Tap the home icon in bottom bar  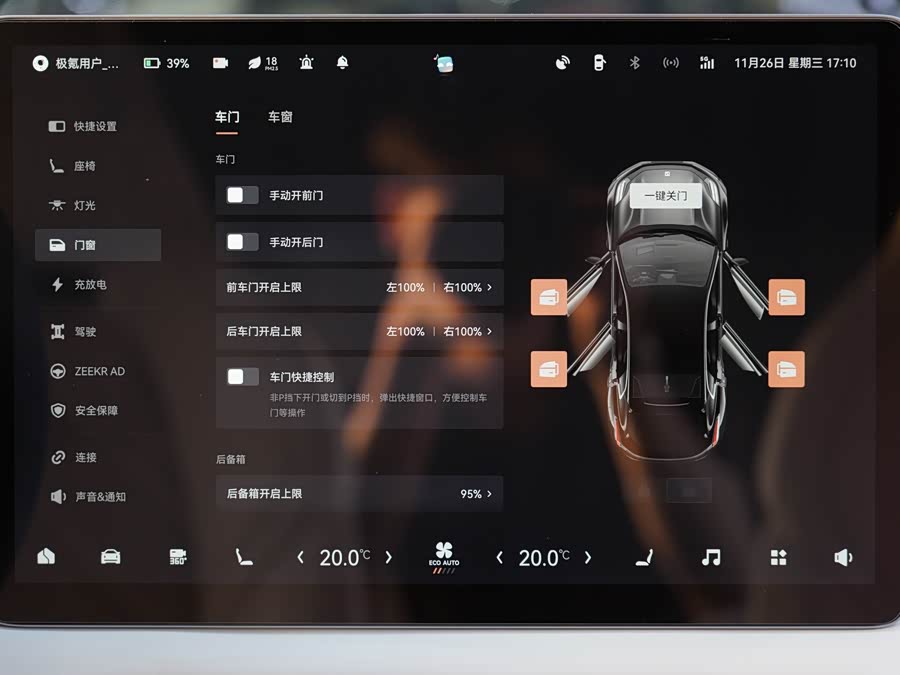pos(46,557)
